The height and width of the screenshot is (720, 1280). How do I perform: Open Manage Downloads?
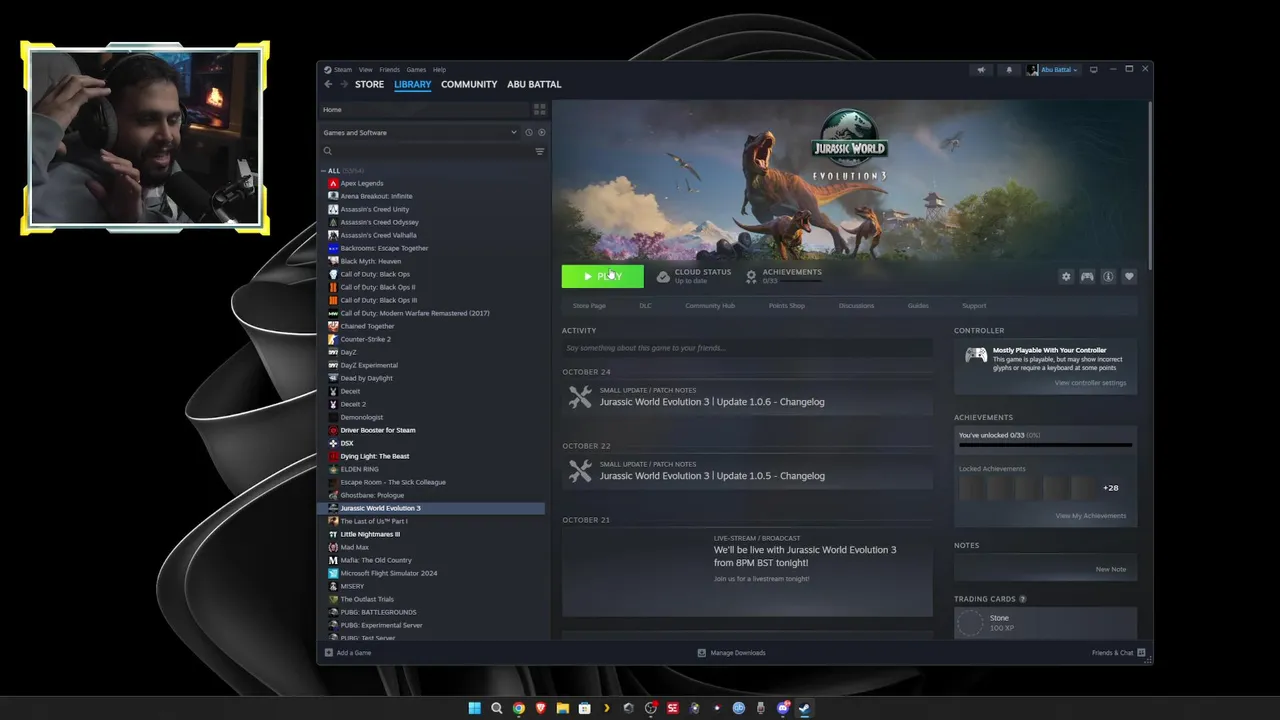click(731, 653)
